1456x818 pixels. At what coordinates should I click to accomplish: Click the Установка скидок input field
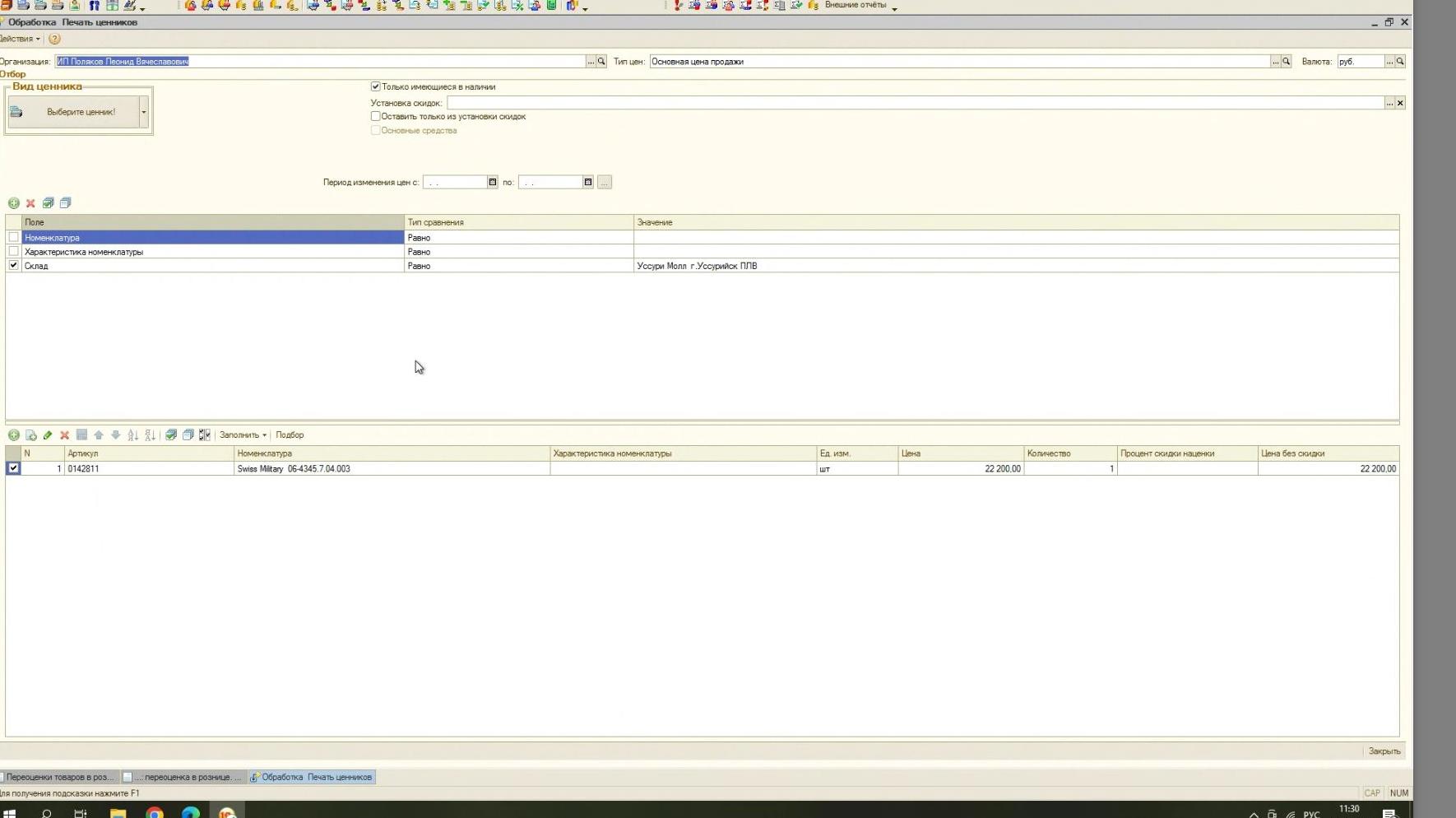point(916,103)
